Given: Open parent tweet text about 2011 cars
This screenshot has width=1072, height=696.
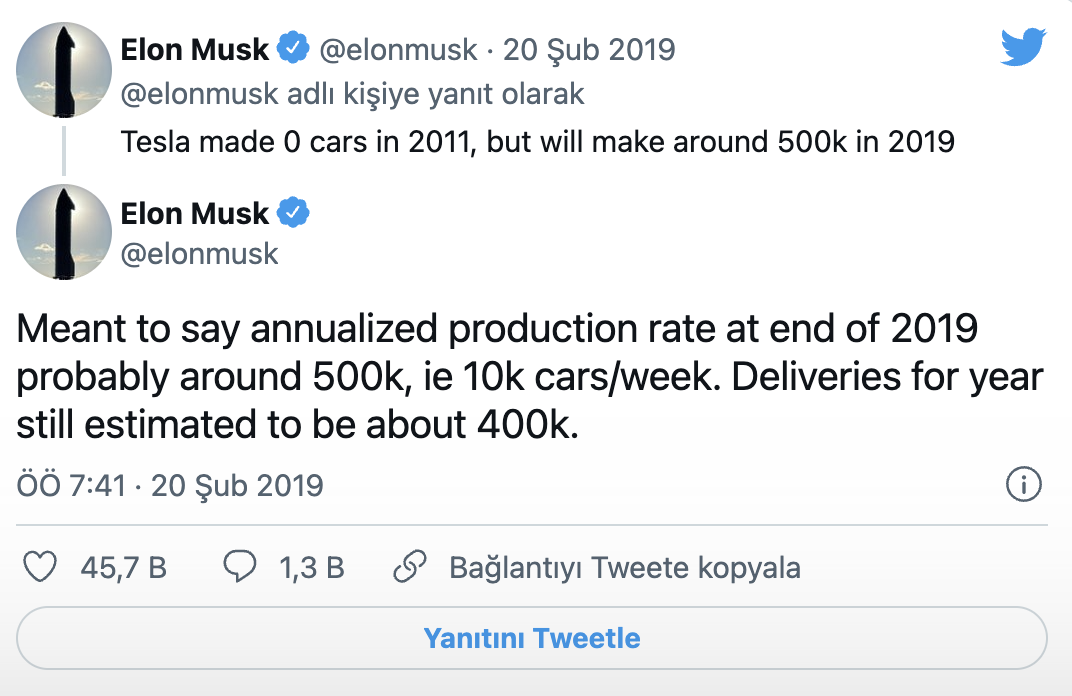Looking at the screenshot, I should pos(537,141).
